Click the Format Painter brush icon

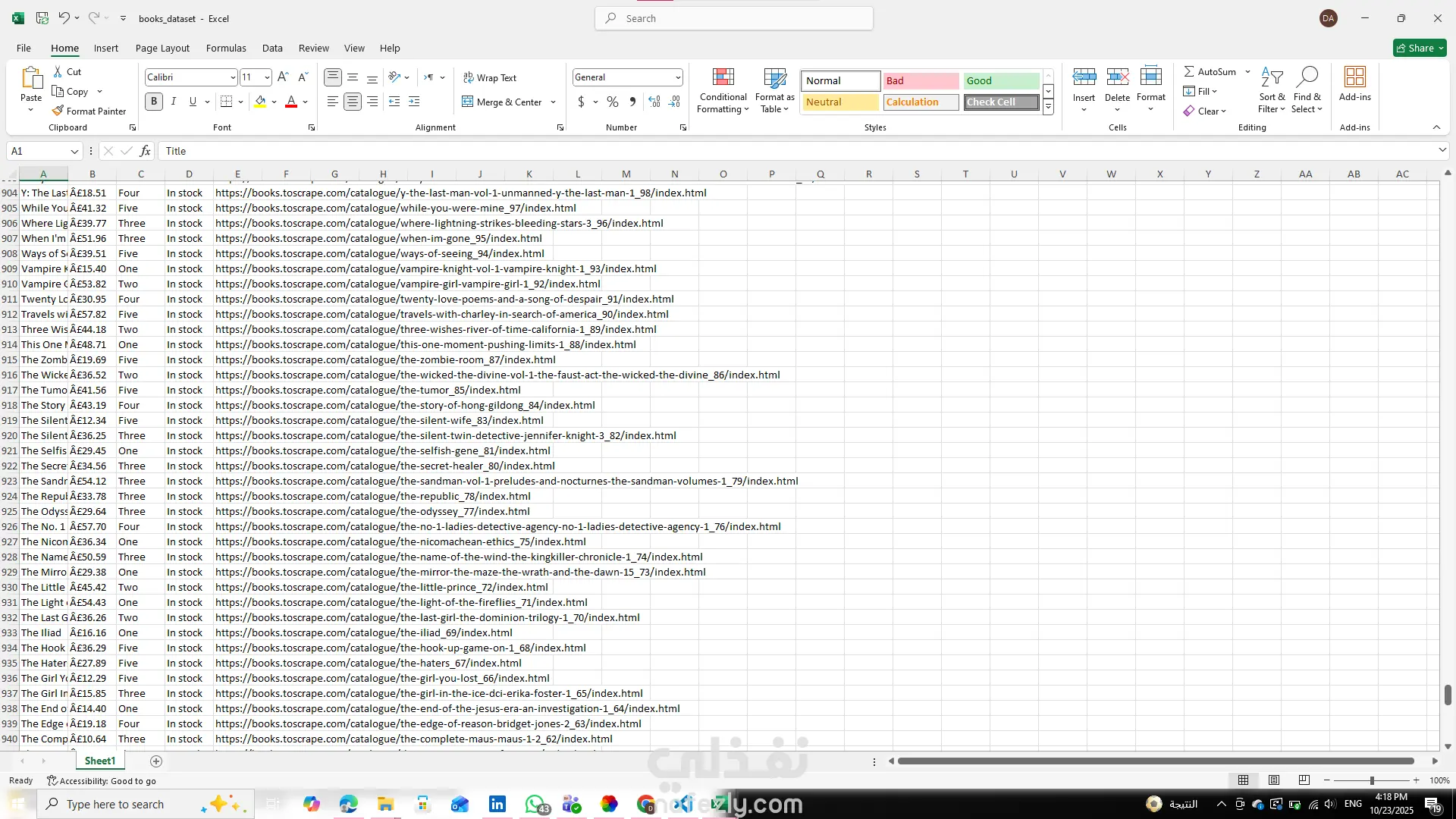[x=58, y=111]
